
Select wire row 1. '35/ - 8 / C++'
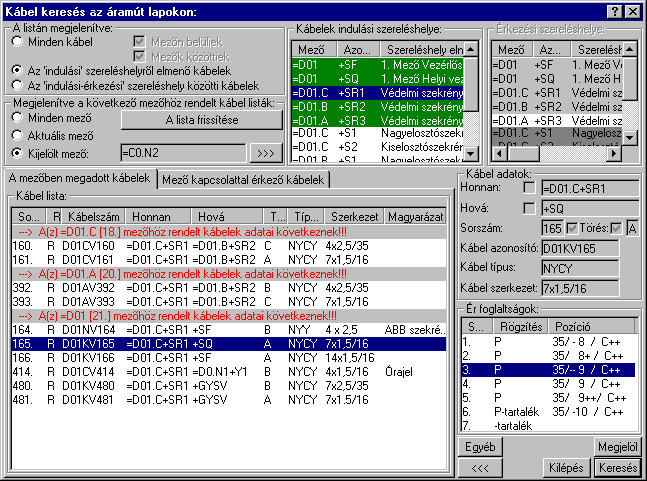pyautogui.click(x=548, y=342)
